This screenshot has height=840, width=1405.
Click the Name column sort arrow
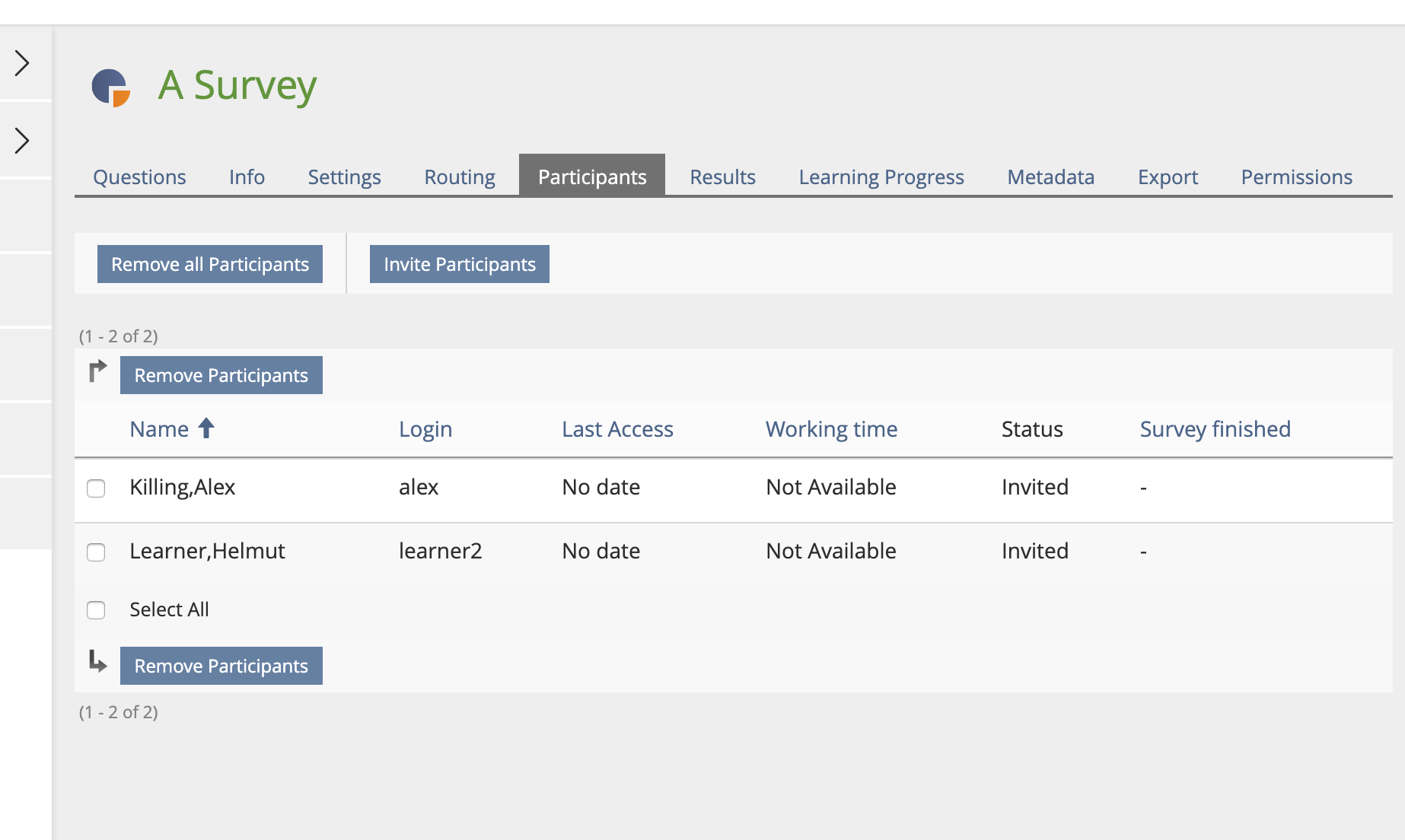click(206, 428)
